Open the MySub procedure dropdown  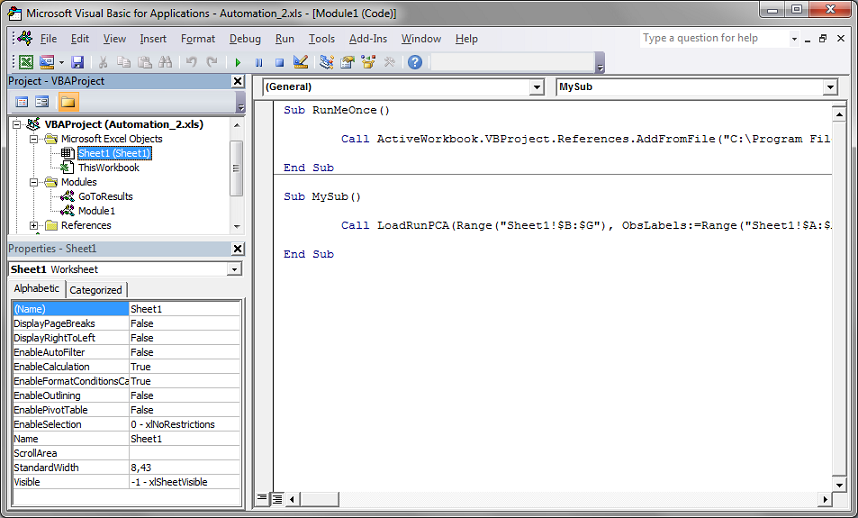coord(830,88)
